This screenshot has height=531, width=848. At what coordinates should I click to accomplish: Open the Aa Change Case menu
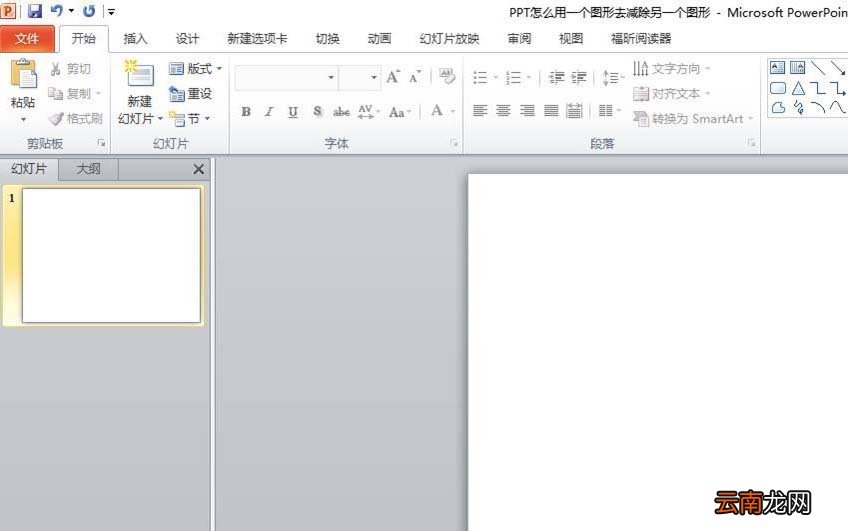point(400,112)
